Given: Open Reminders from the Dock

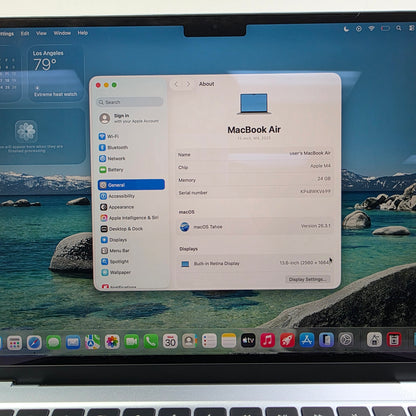Looking at the screenshot, I should [209, 341].
